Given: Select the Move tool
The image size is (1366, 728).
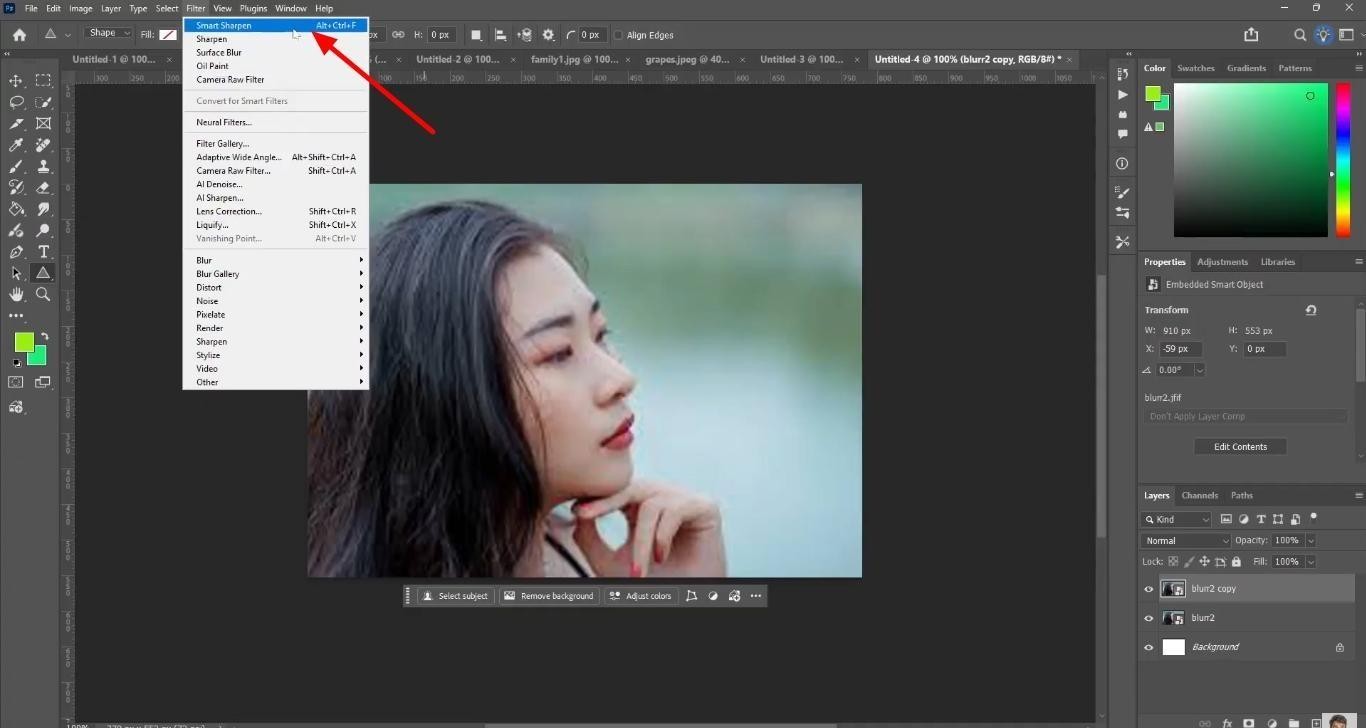Looking at the screenshot, I should tap(16, 81).
